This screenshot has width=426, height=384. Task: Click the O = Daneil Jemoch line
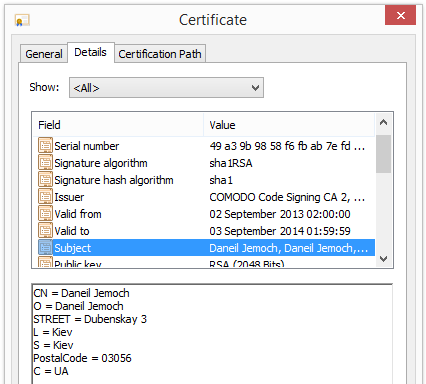click(78, 306)
